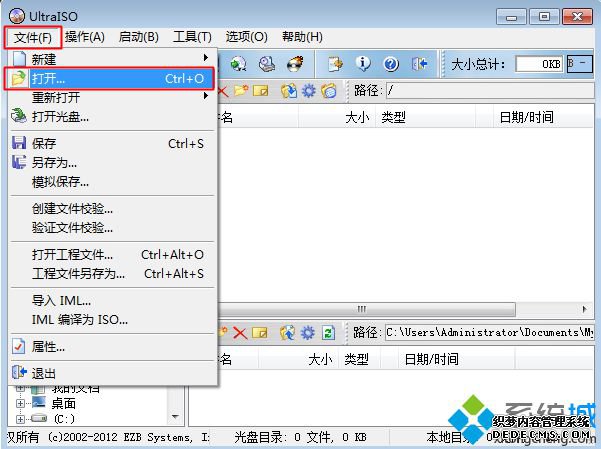Viewport: 601px width, 449px height.
Task: Choose 另存为... in the File menu
Action: pyautogui.click(x=111, y=163)
